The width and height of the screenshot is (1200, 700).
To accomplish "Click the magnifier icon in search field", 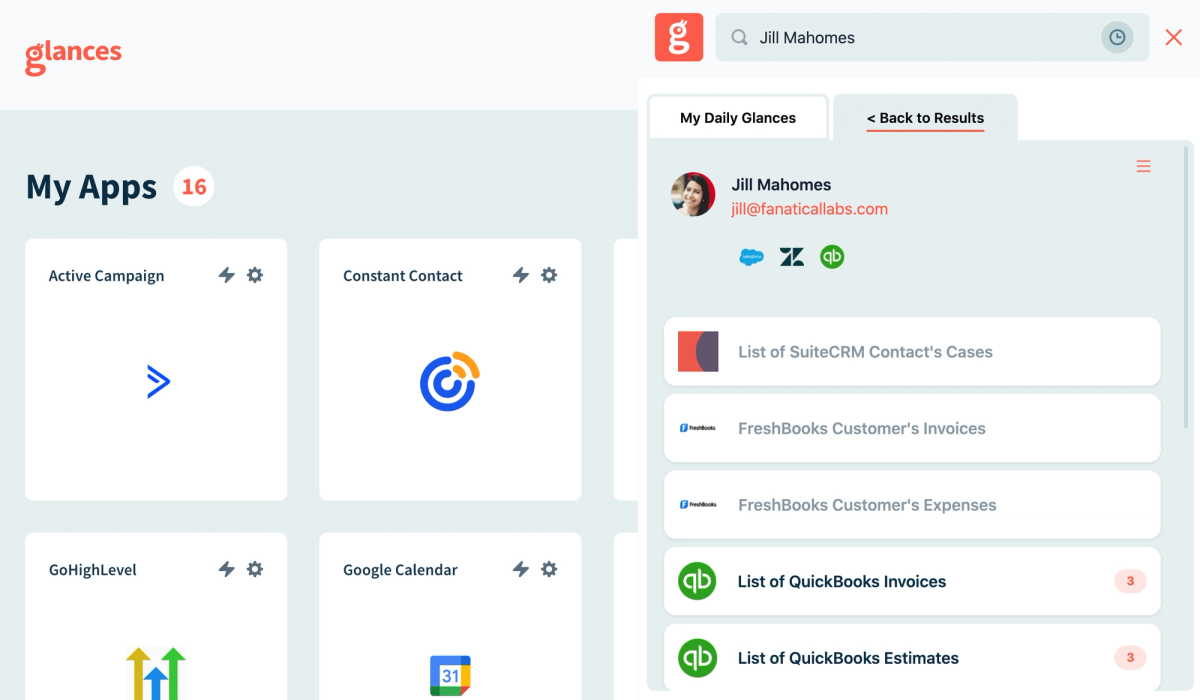I will [x=740, y=38].
